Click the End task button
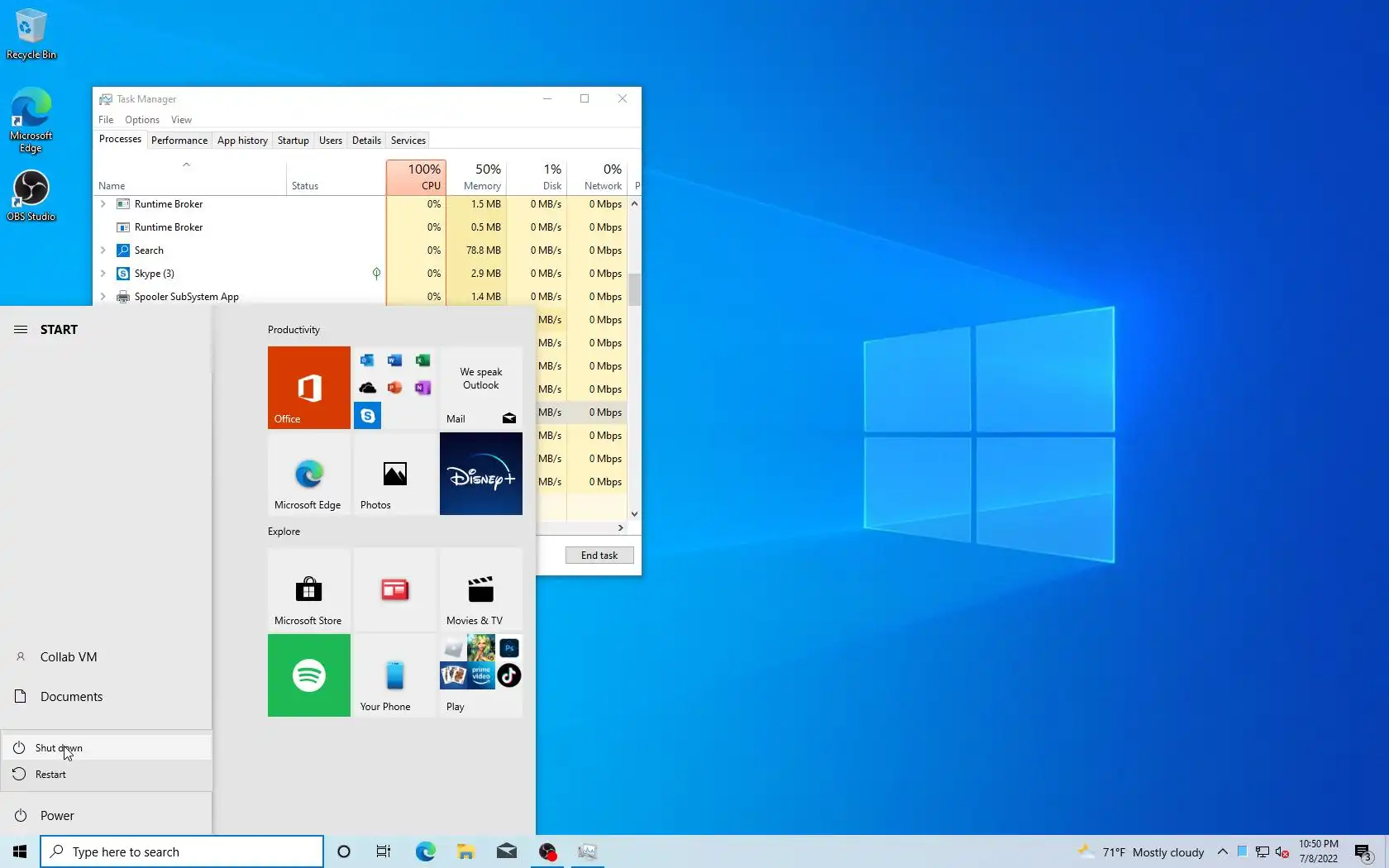Viewport: 1389px width, 868px height. tap(599, 556)
